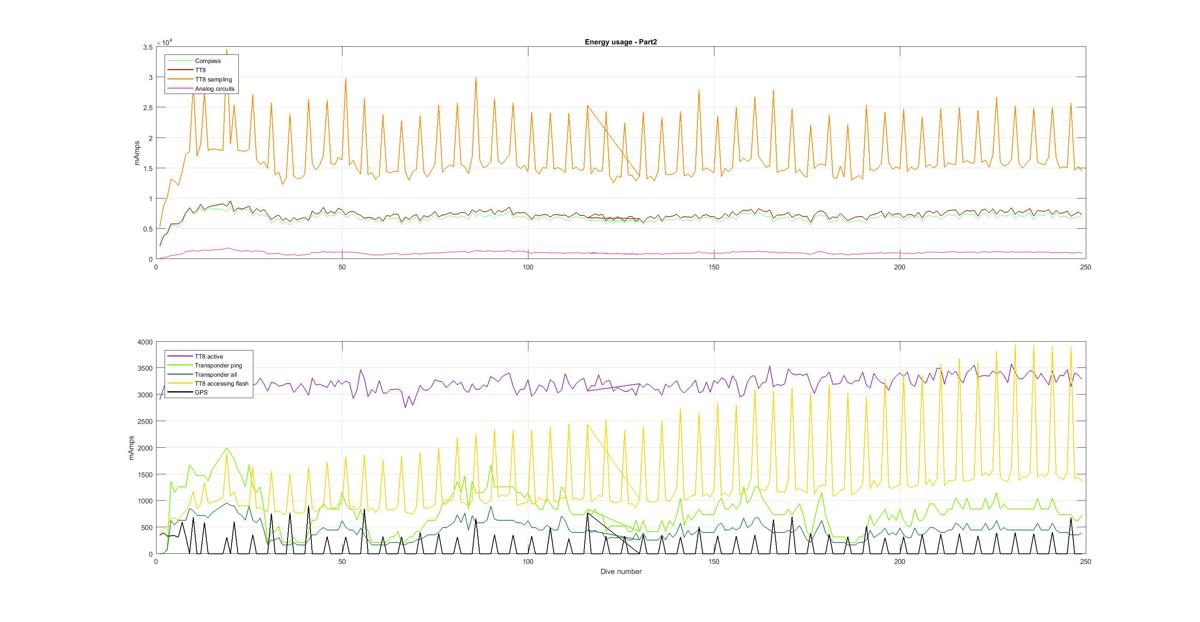Click the yellow TT8 accessing flash legend swatch
The width and height of the screenshot is (1200, 622).
click(180, 383)
